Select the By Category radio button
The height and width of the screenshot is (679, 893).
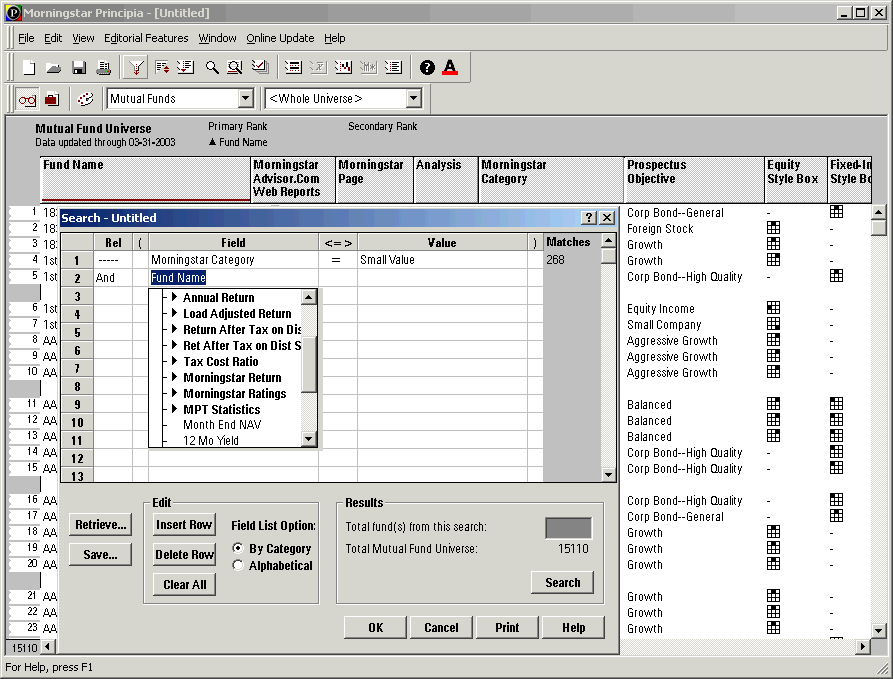point(238,549)
